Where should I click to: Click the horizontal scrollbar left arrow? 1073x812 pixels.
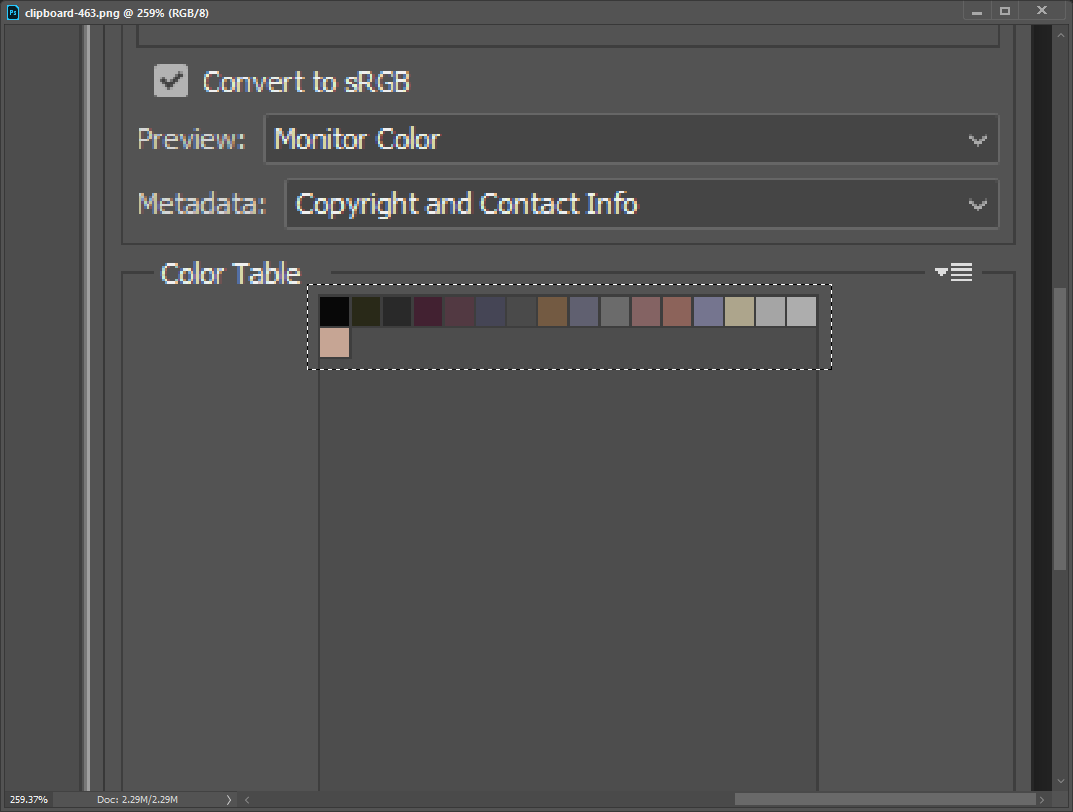pyautogui.click(x=247, y=800)
